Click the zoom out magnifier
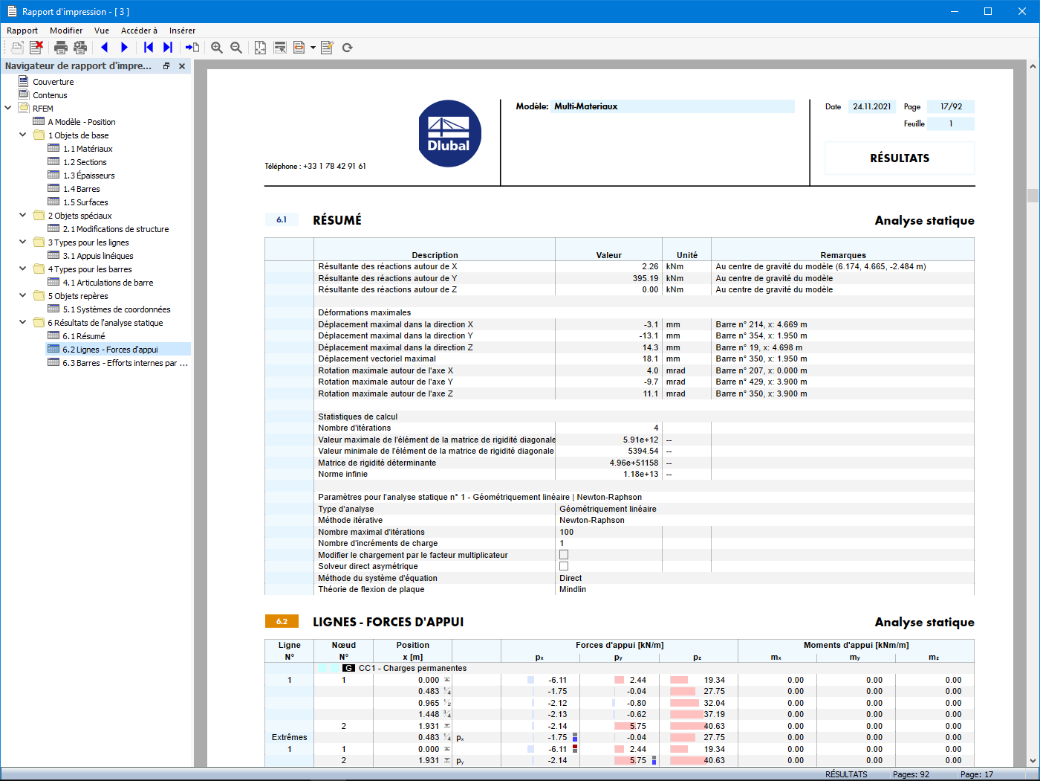This screenshot has width=1040, height=781. pos(236,47)
